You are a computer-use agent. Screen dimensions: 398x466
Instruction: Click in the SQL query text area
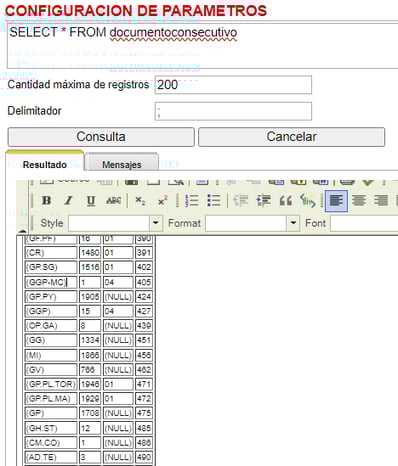(202, 46)
